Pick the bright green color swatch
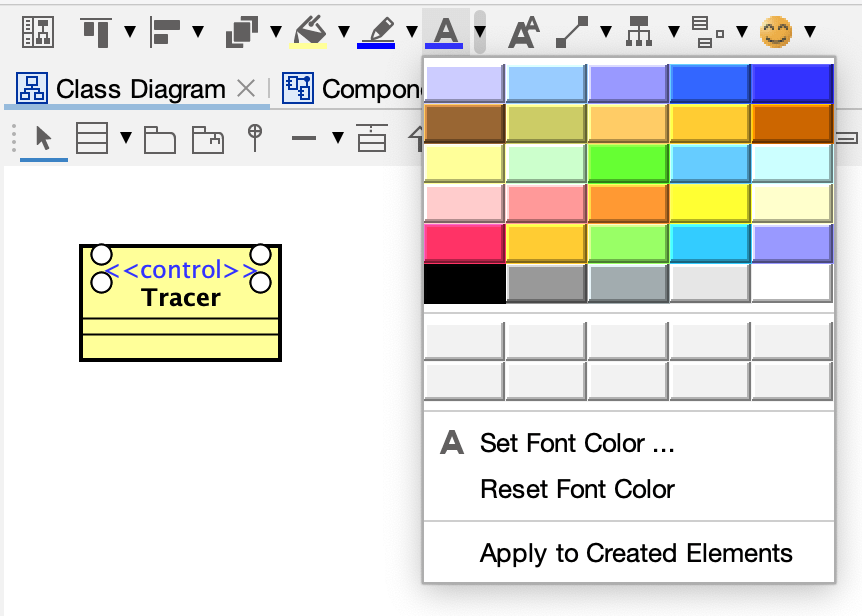Viewport: 862px width, 616px height. tap(628, 163)
